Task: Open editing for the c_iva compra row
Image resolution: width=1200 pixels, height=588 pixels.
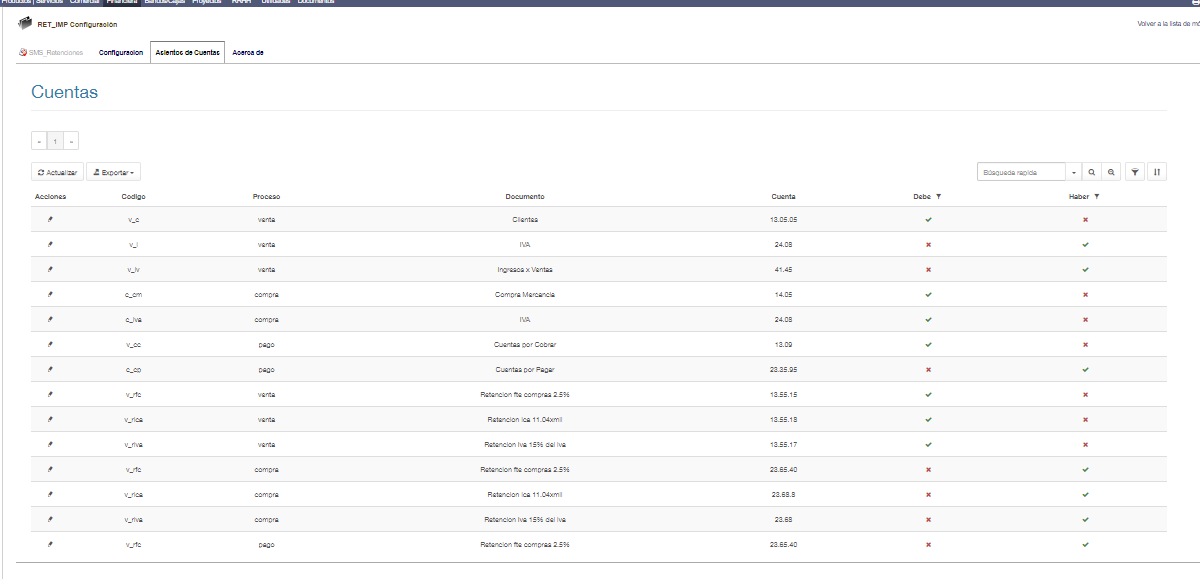Action: coord(50,319)
